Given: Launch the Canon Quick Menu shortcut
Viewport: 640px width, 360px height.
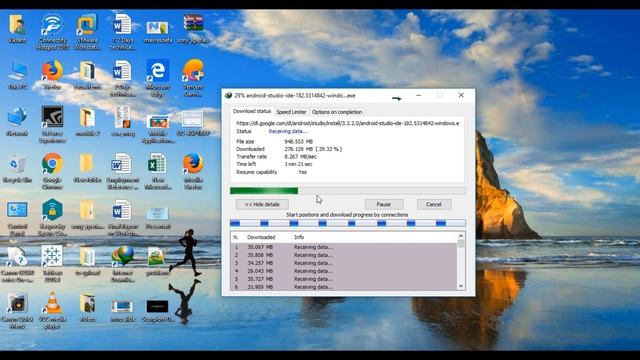Looking at the screenshot, I should click(17, 311).
